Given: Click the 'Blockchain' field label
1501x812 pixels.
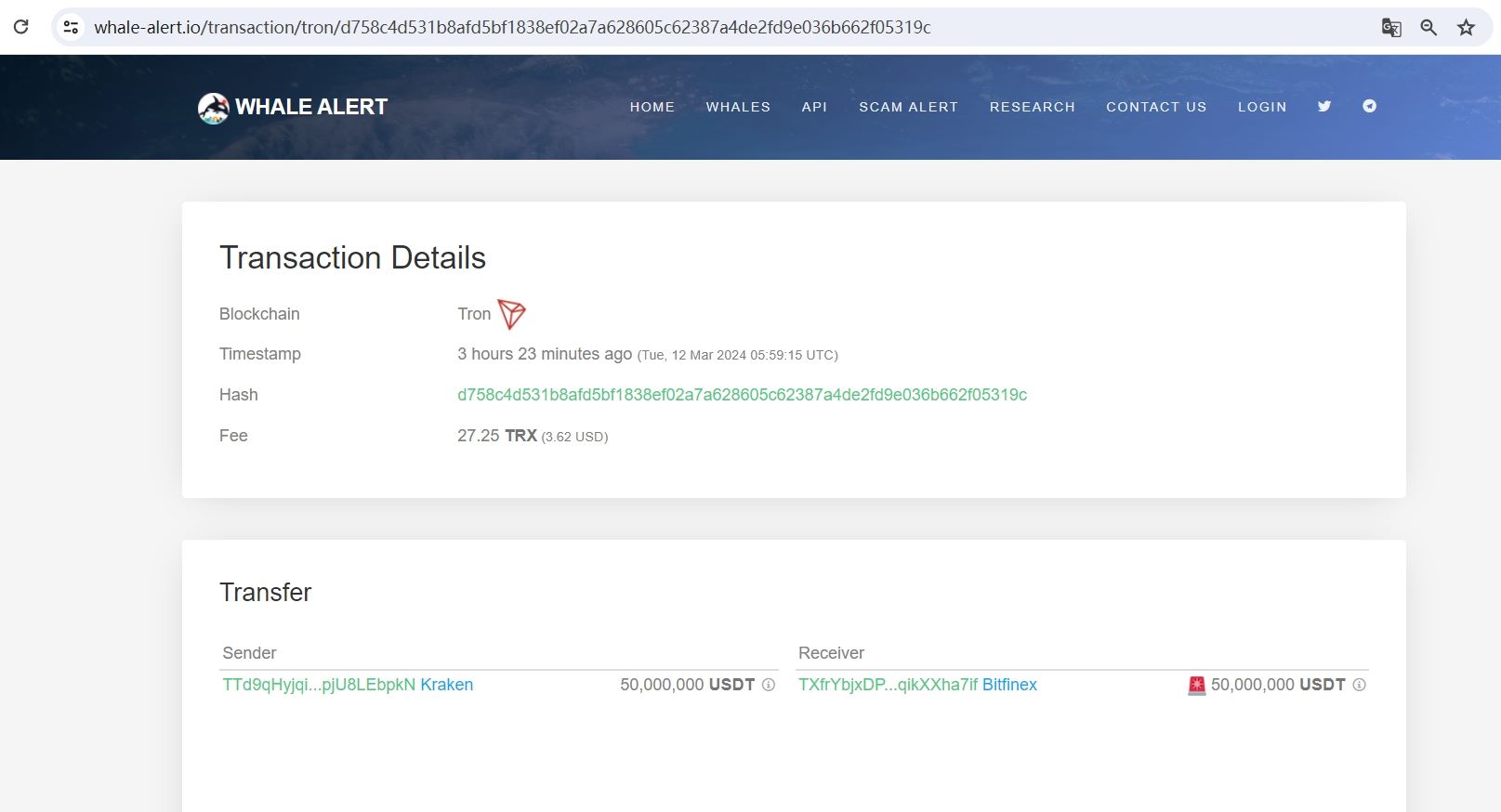Looking at the screenshot, I should (x=259, y=314).
